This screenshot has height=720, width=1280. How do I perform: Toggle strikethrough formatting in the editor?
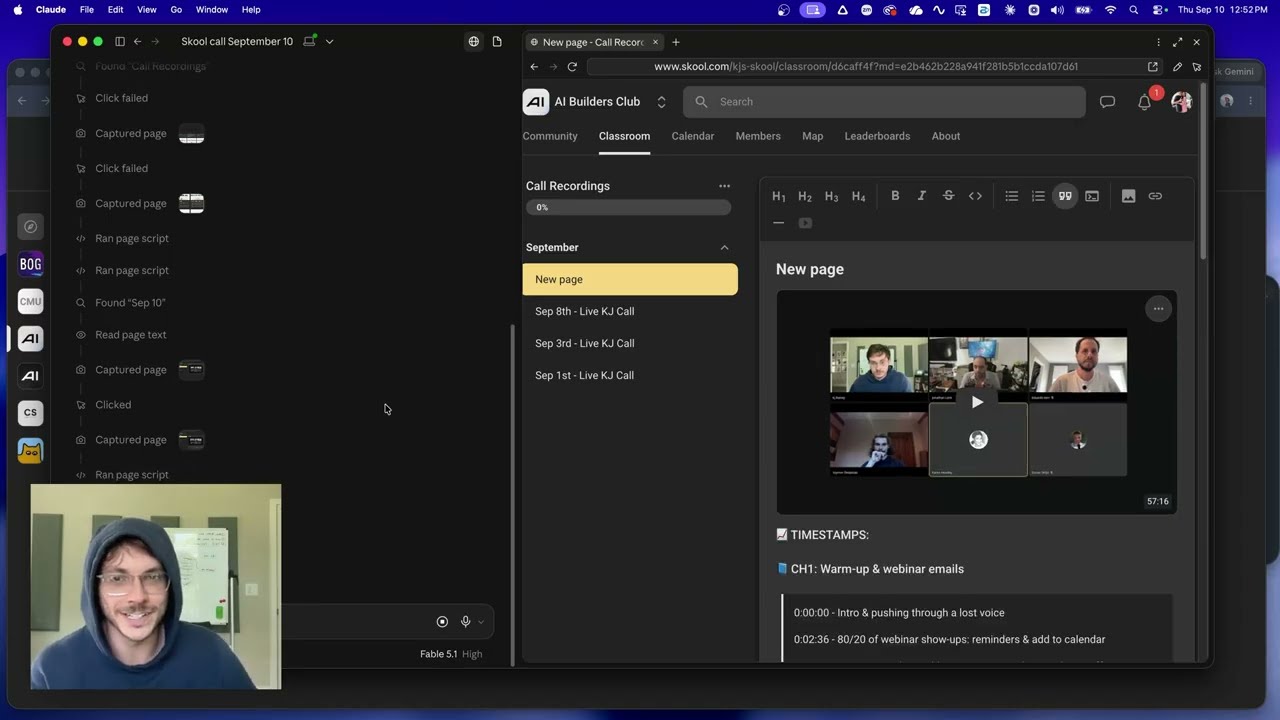[948, 196]
